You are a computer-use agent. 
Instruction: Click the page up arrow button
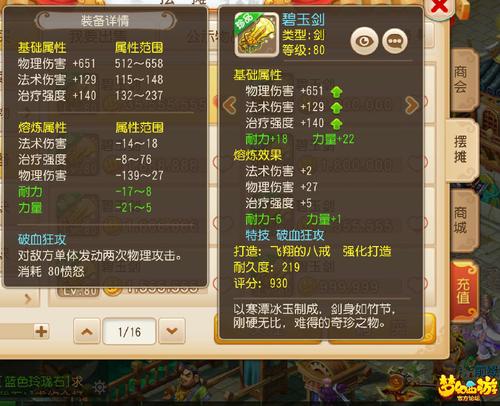[87, 331]
